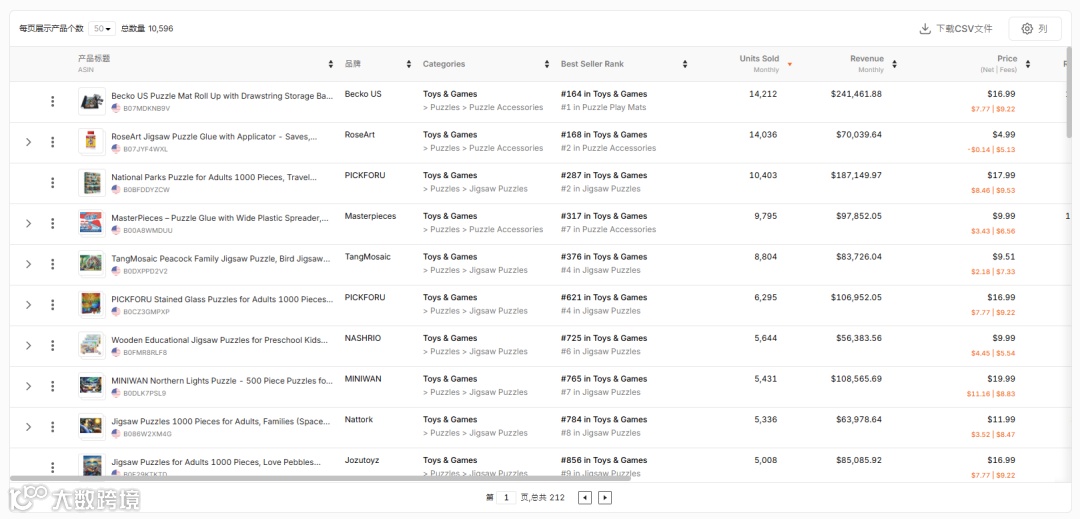This screenshot has width=1080, height=519.
Task: Sort by product title column arrows
Action: 331,64
